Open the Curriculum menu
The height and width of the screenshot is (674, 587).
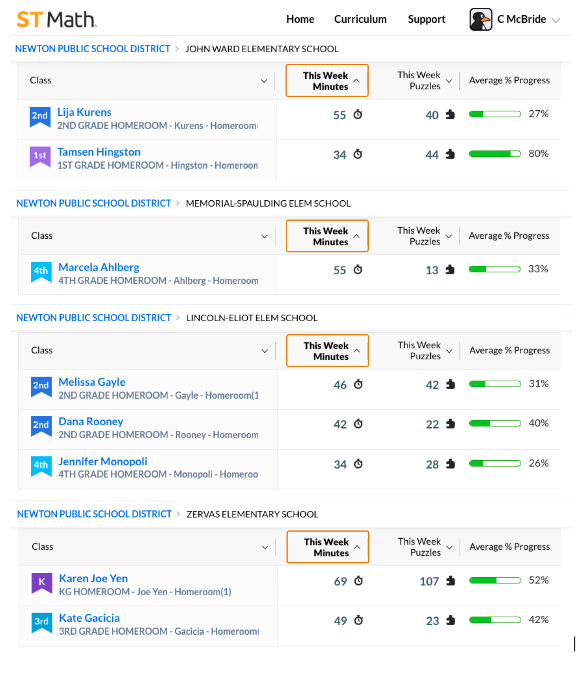click(360, 19)
